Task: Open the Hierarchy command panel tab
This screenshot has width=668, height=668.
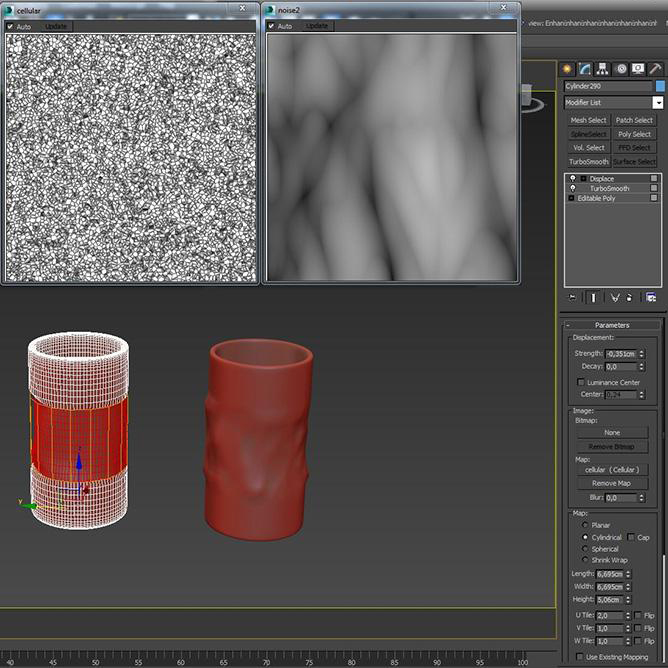Action: (x=602, y=69)
